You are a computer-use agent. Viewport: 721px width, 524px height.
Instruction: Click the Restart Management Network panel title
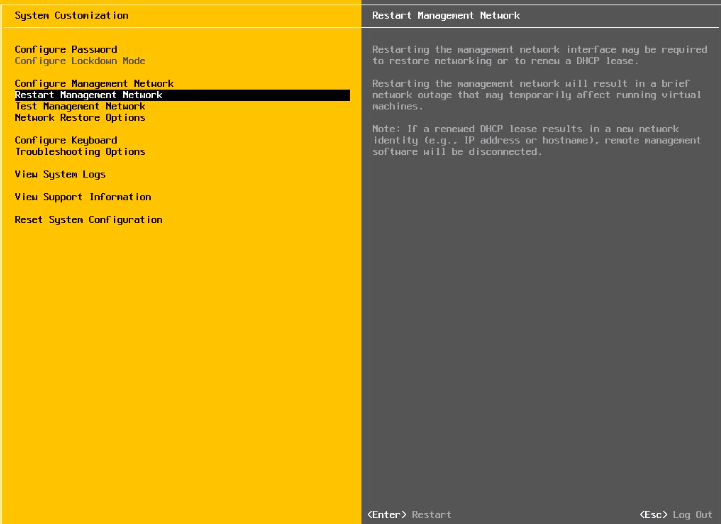point(446,16)
